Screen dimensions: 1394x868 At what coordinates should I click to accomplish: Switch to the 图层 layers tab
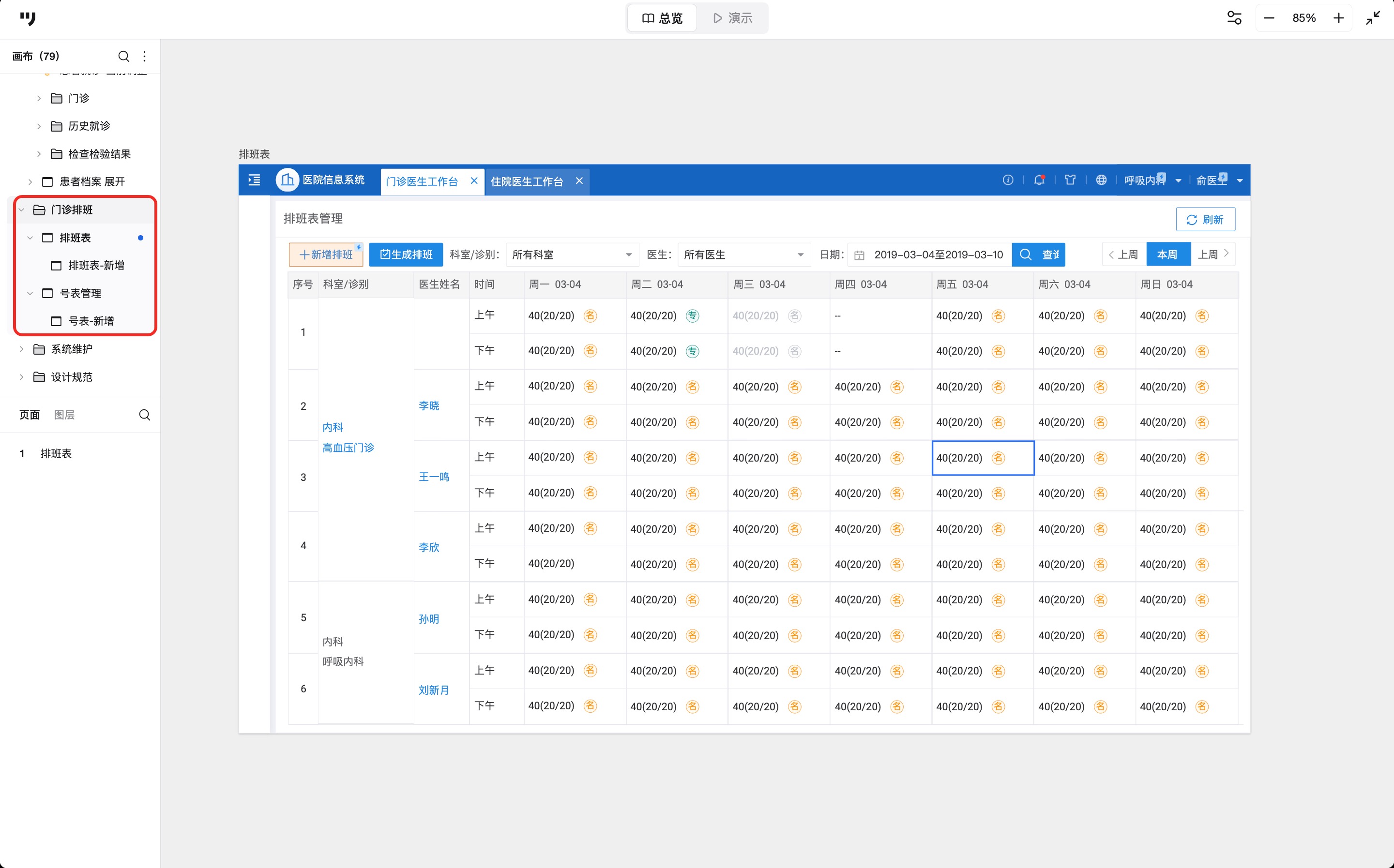[x=64, y=415]
